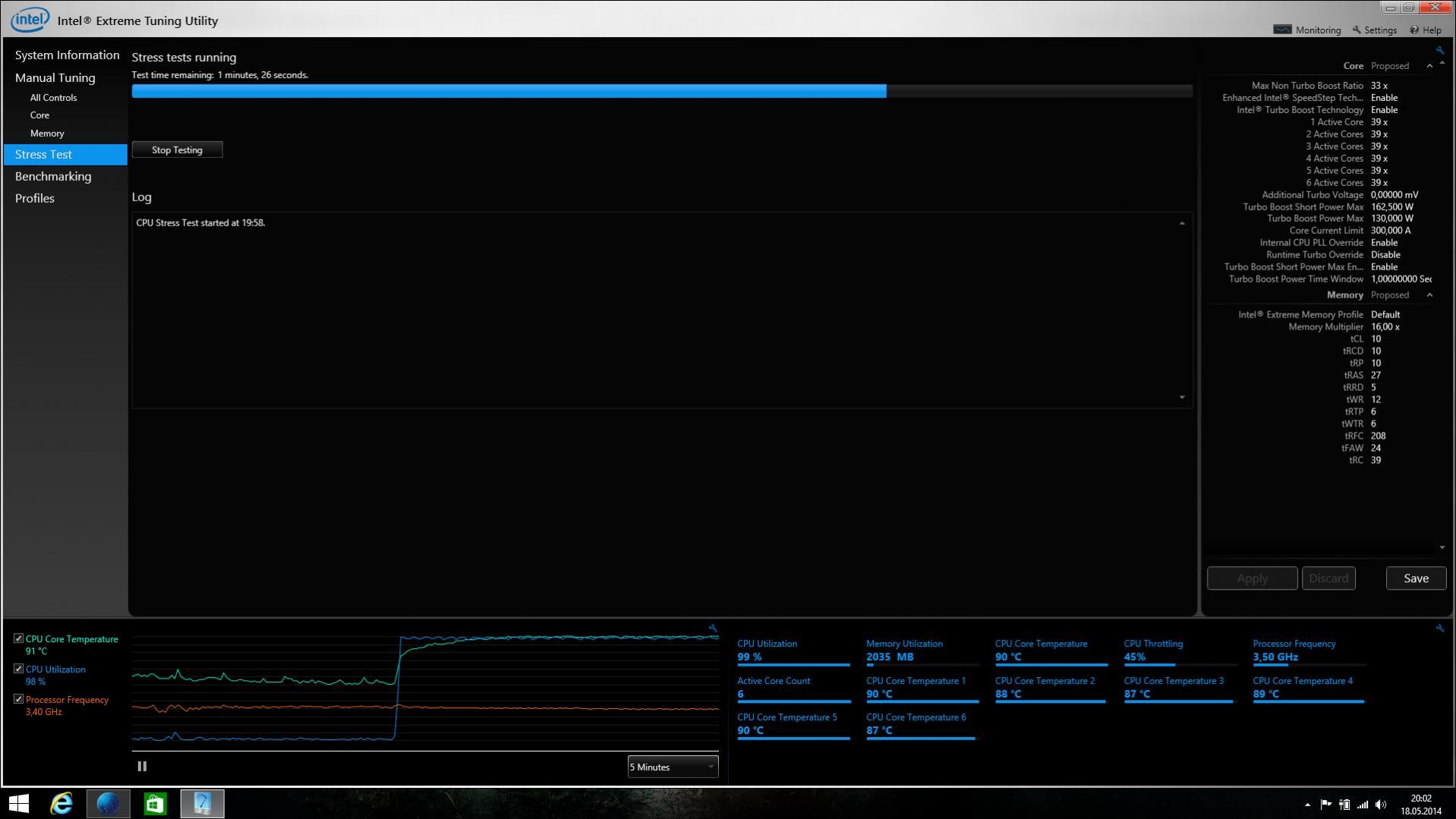Click the log entry 'CPU Stress Test started at 19:58.'
Image resolution: width=1456 pixels, height=819 pixels.
click(200, 223)
